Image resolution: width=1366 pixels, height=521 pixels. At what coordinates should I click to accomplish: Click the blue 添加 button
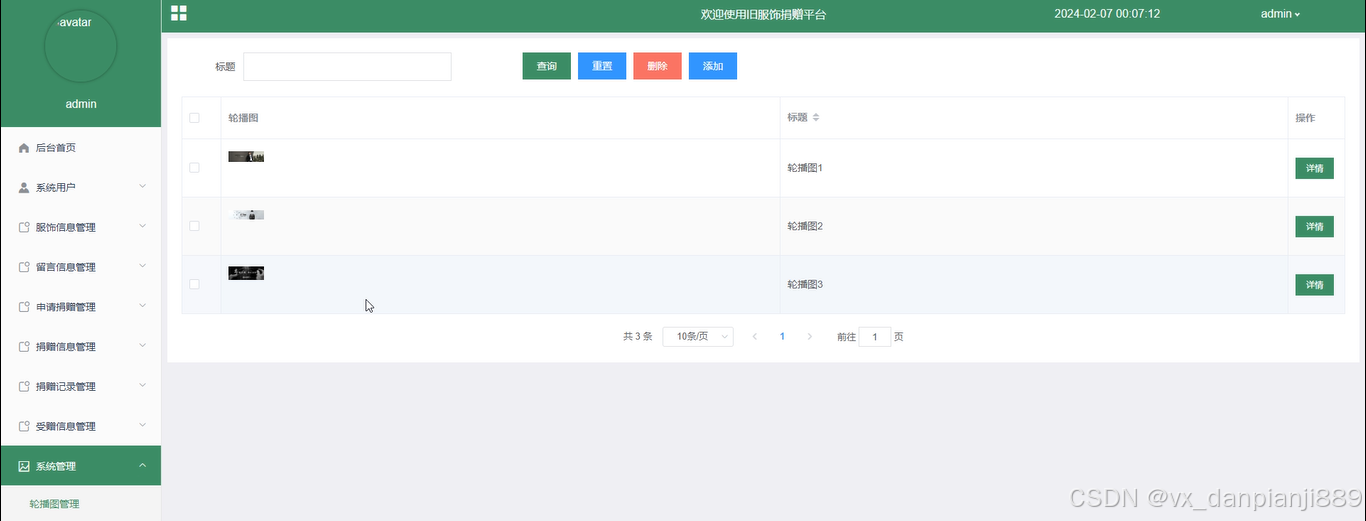[713, 66]
